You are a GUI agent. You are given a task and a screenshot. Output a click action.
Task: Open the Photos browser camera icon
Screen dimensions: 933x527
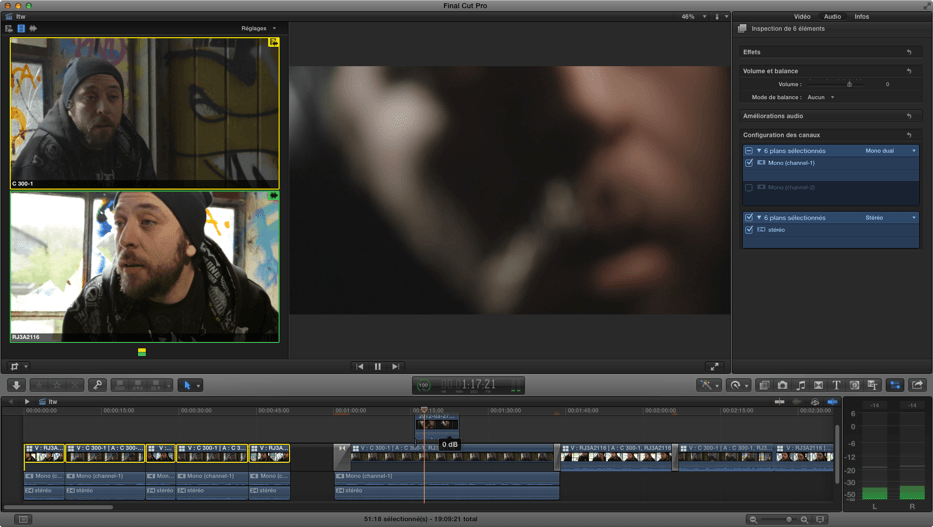782,385
